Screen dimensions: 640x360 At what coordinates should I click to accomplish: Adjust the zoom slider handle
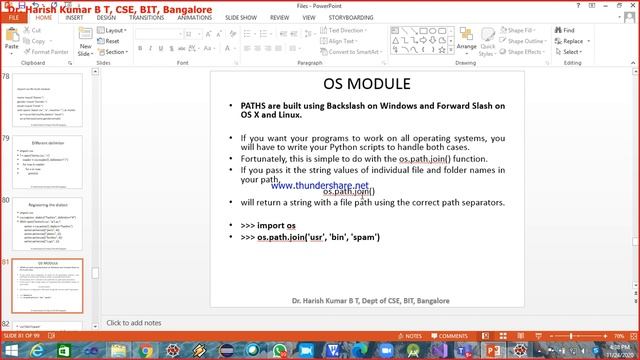point(571,336)
